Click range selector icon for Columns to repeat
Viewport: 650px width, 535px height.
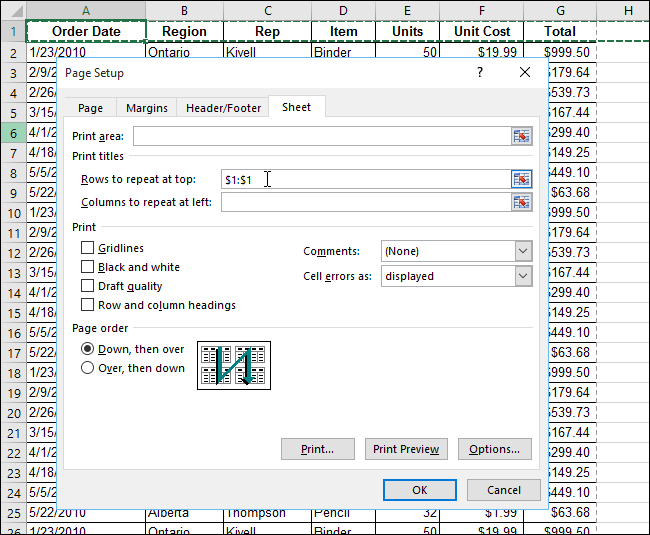521,202
